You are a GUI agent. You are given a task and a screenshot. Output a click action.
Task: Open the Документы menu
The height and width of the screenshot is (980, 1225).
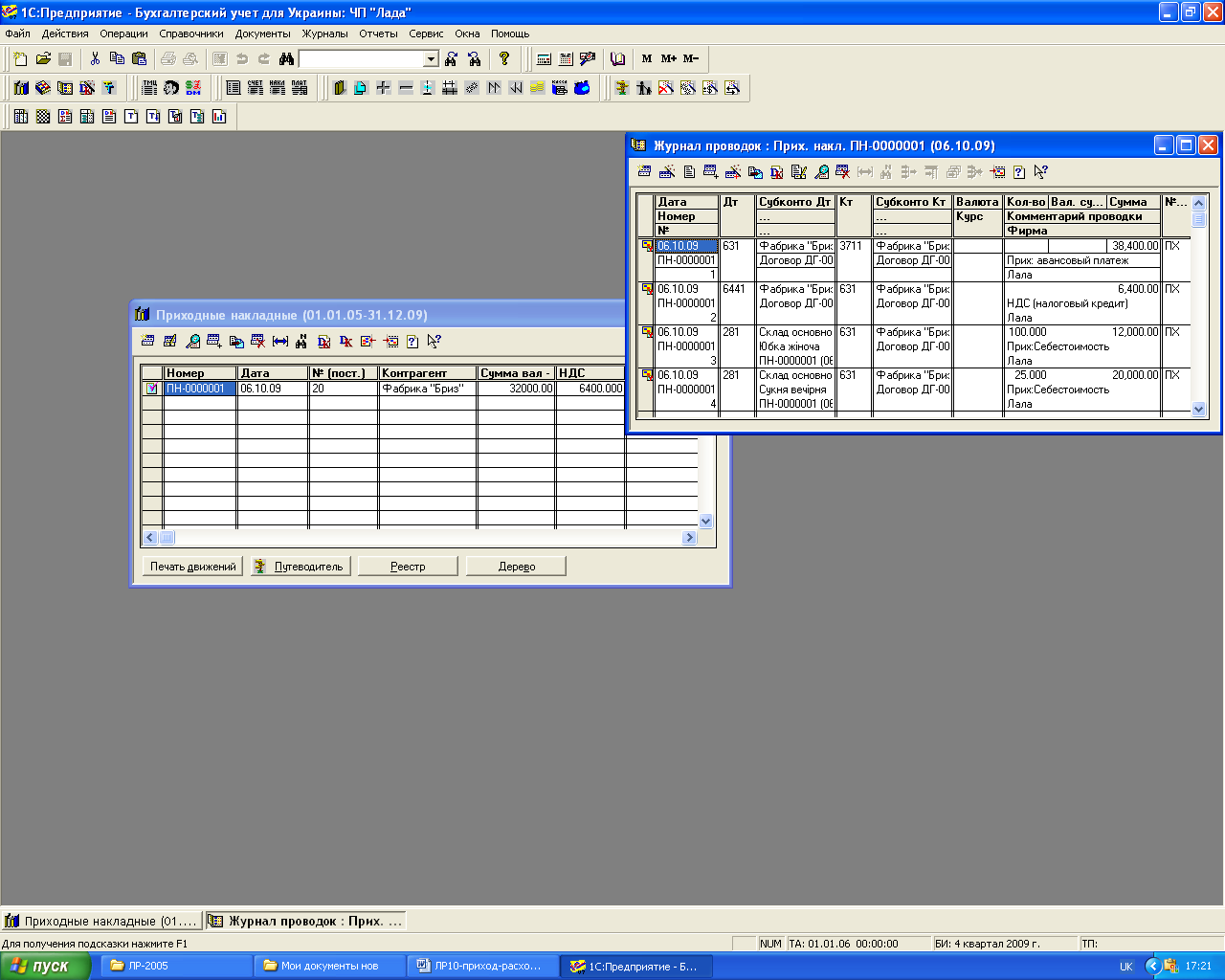[262, 33]
